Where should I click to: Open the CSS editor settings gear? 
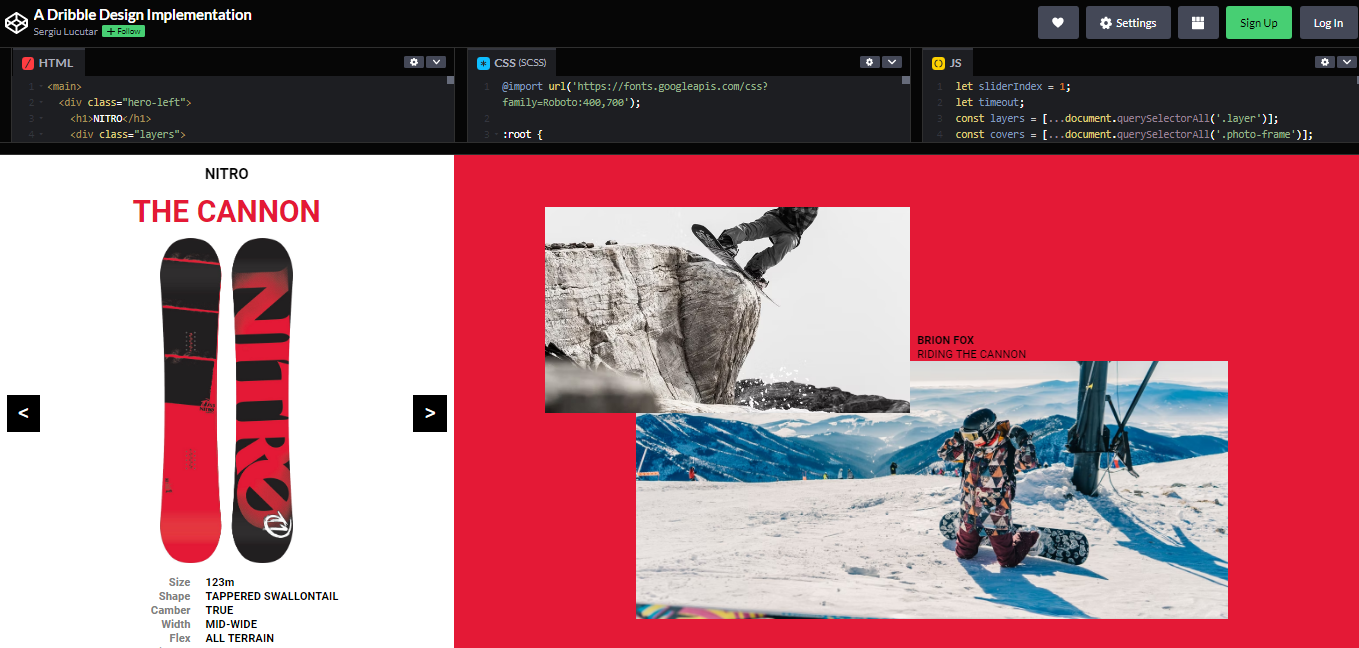[869, 61]
